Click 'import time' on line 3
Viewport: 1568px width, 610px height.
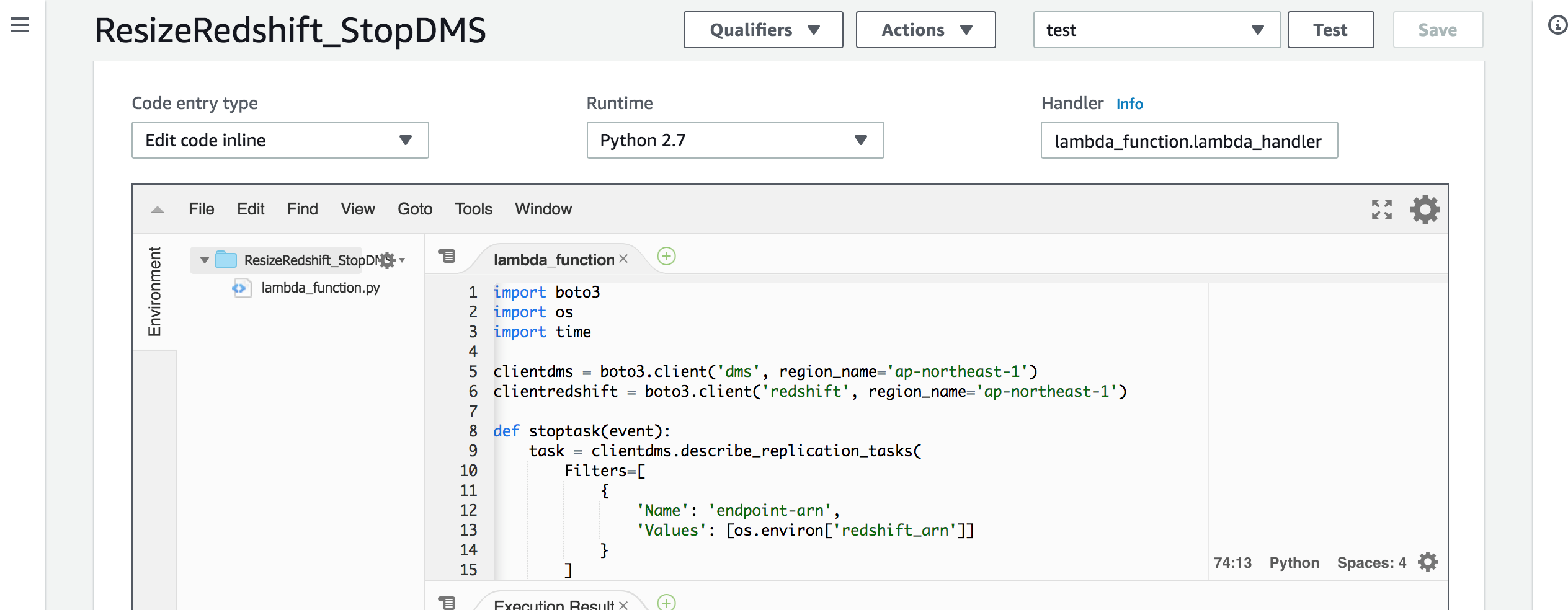[542, 332]
